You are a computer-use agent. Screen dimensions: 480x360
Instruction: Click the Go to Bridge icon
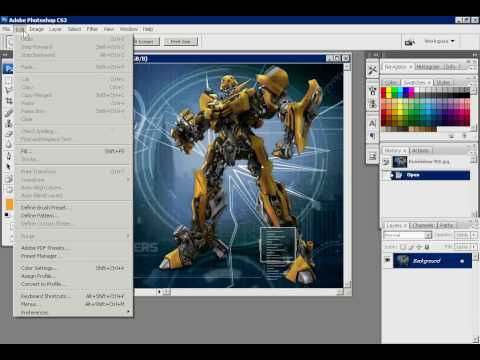(409, 42)
